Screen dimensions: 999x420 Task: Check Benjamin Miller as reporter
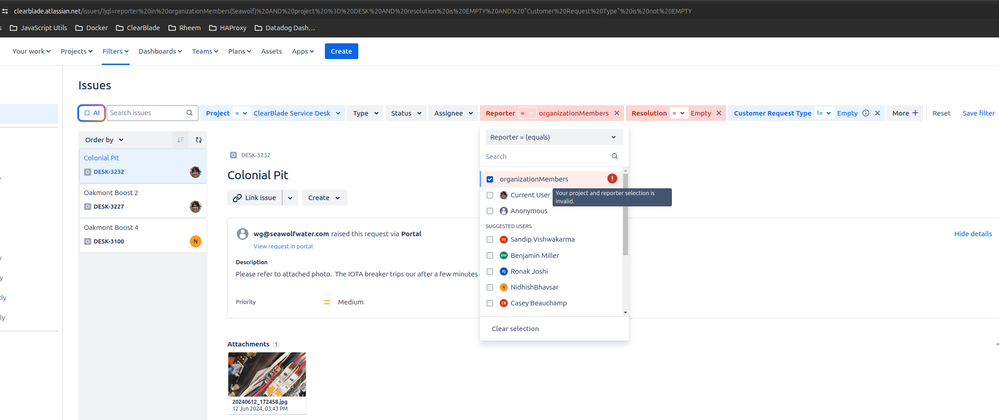(x=490, y=256)
